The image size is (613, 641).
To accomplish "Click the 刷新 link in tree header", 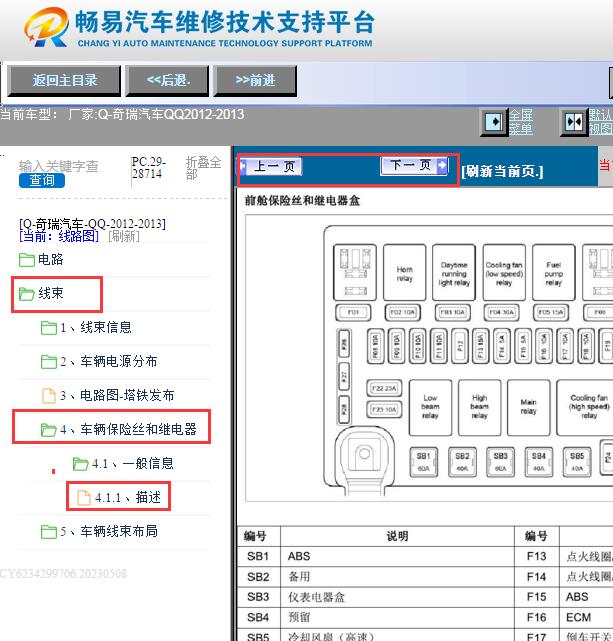I will [x=124, y=236].
